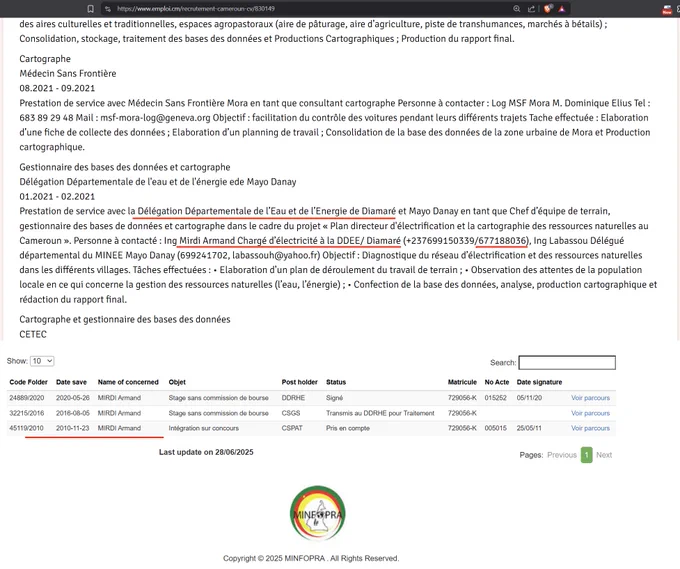Screen dimensions: 680x569
Task: Click post holder 'CSPAT' cell
Action: (x=292, y=428)
